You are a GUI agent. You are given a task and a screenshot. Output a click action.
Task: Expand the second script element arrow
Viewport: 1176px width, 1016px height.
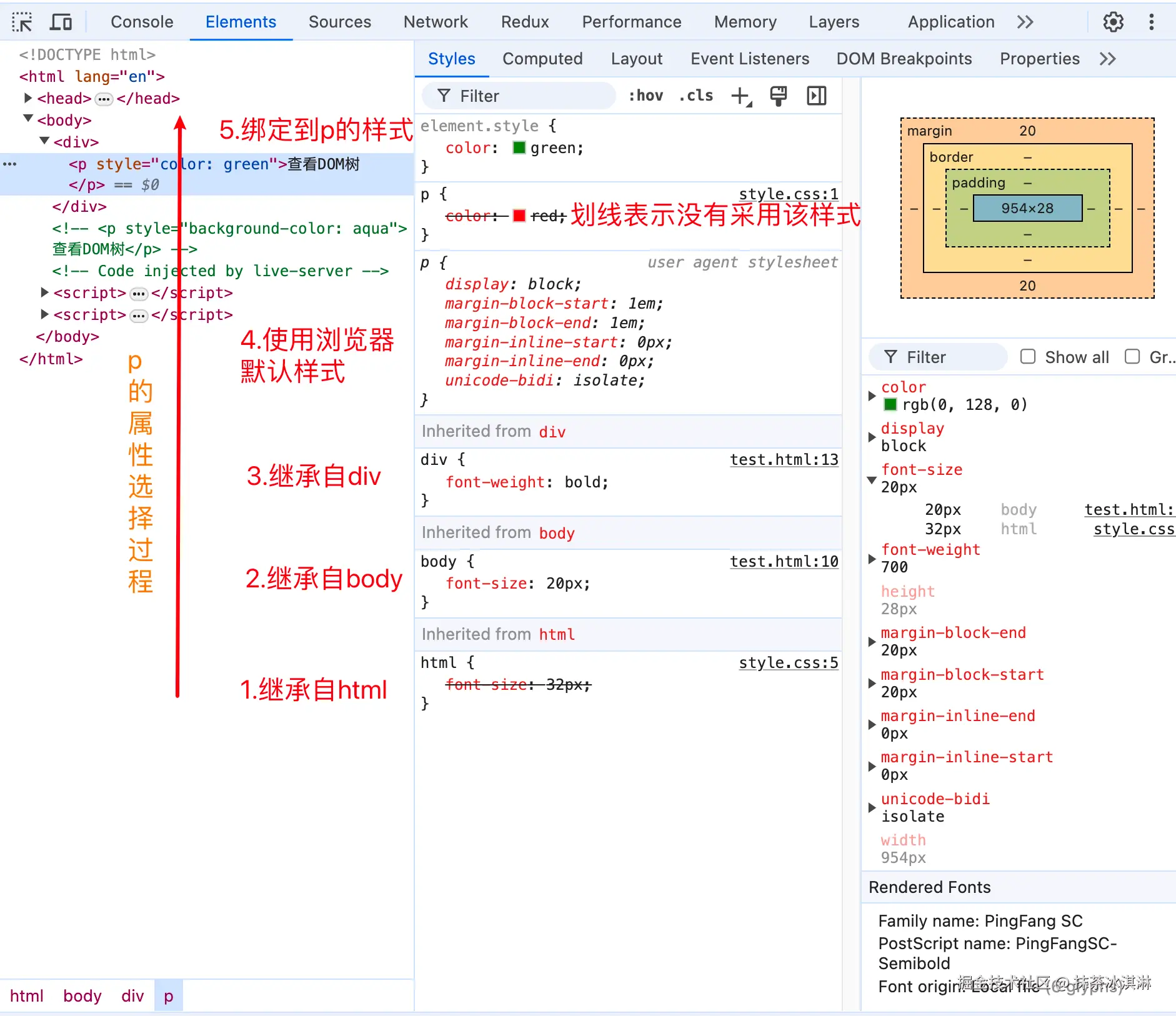pyautogui.click(x=44, y=314)
